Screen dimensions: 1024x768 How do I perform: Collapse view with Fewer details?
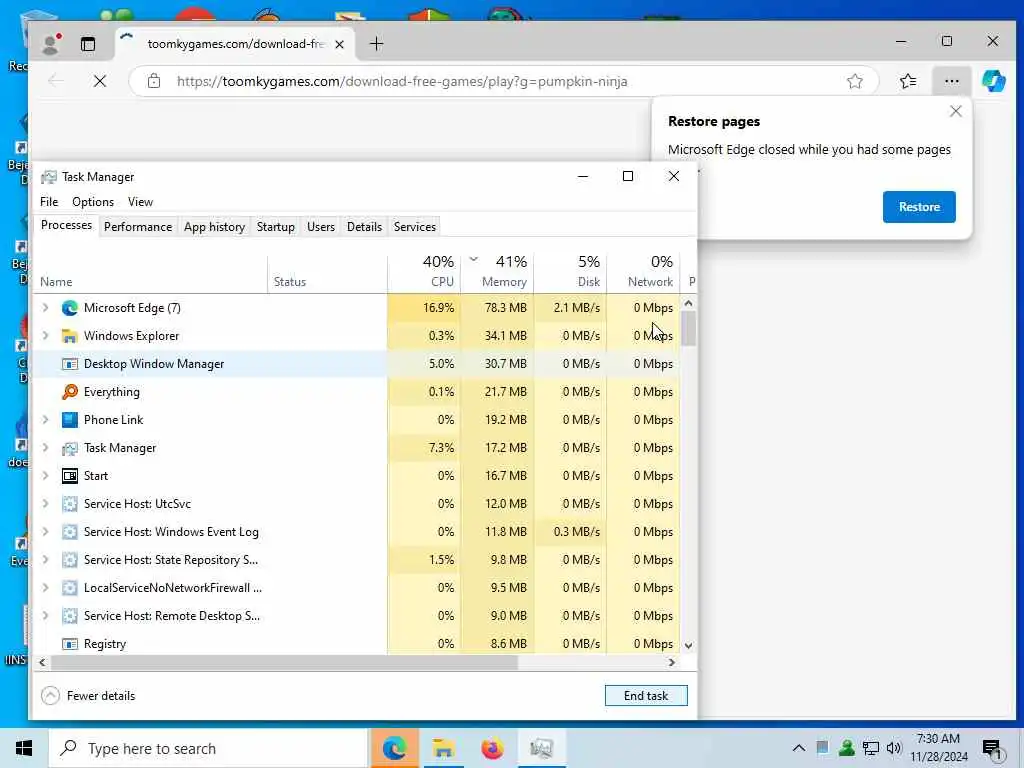(88, 696)
